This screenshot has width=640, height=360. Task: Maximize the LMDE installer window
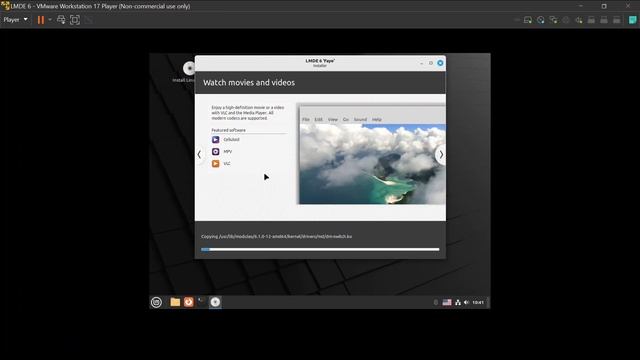[x=431, y=63]
